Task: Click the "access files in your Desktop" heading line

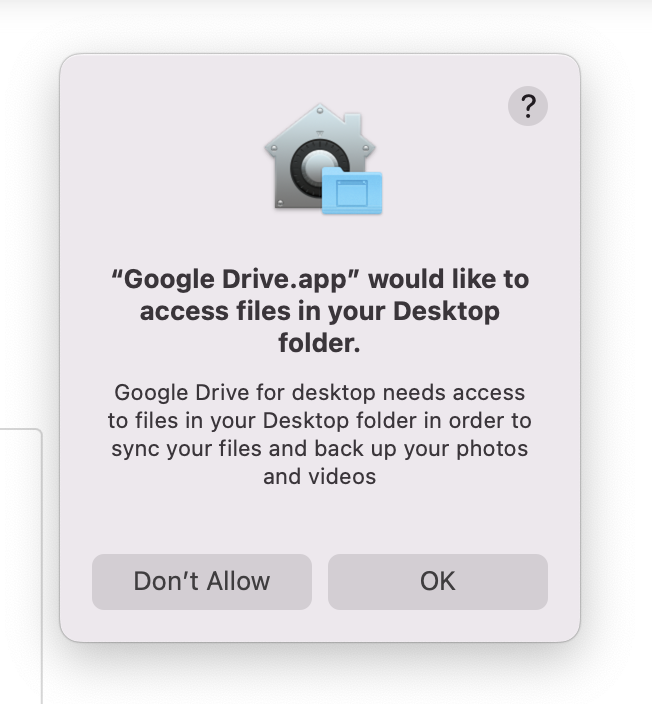Action: pos(320,311)
